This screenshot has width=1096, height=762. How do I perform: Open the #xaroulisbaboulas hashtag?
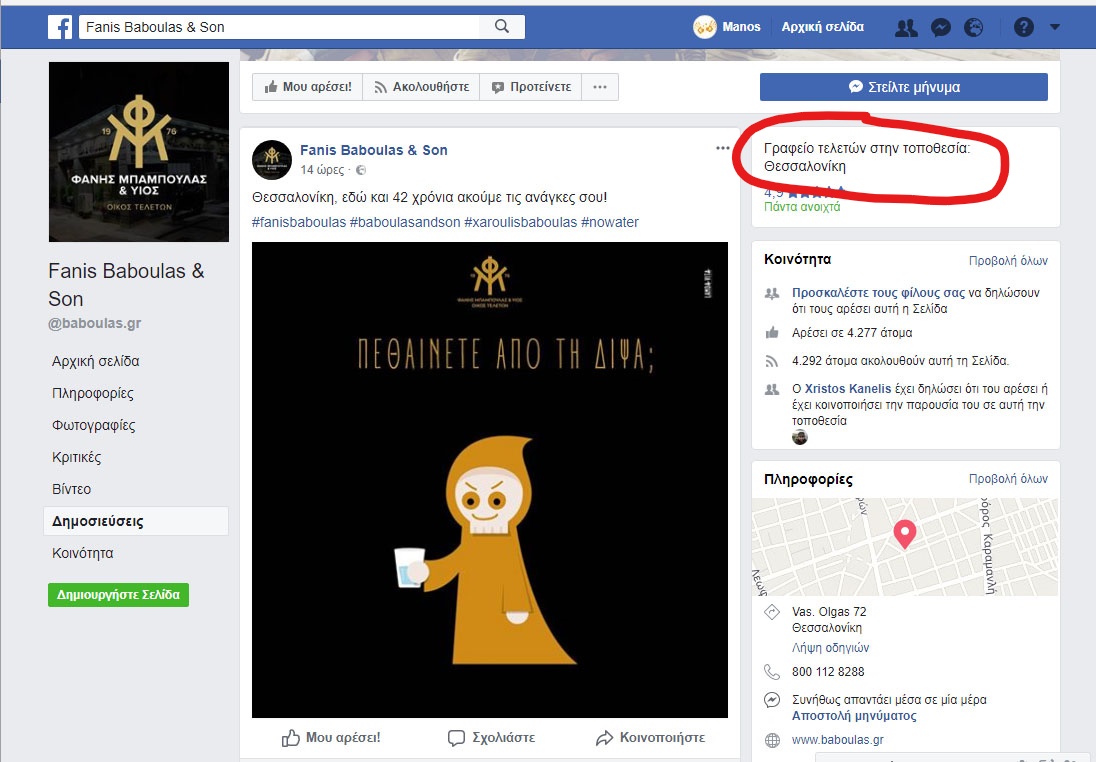521,222
